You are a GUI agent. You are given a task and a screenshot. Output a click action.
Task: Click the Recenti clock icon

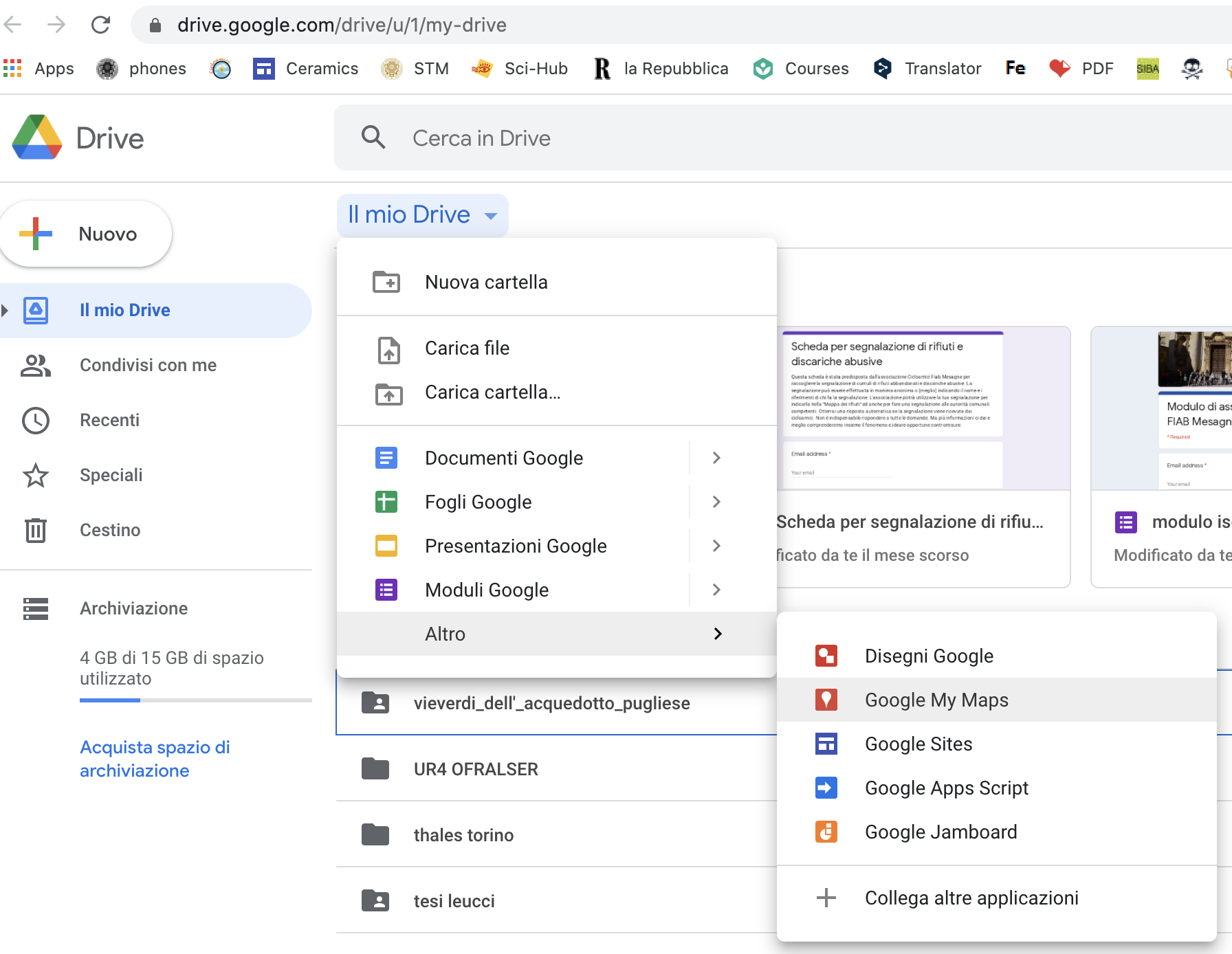coord(36,420)
